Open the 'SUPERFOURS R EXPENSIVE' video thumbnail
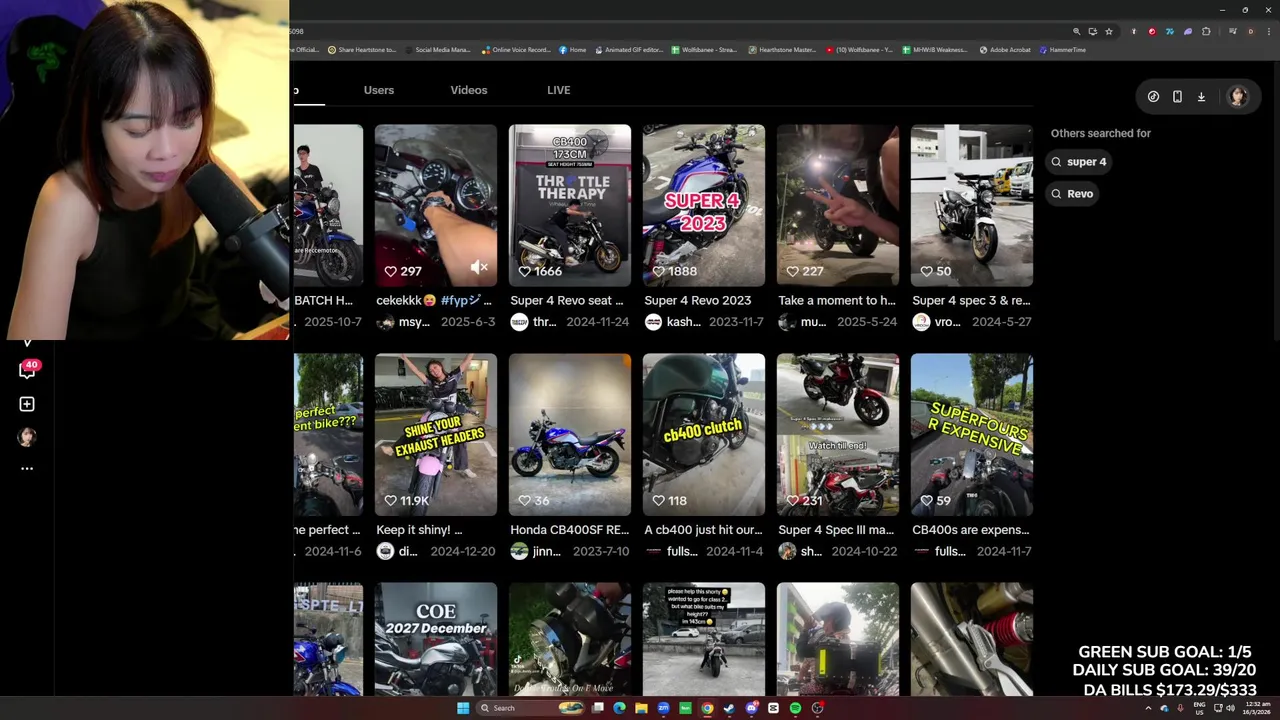The height and width of the screenshot is (720, 1280). 972,434
